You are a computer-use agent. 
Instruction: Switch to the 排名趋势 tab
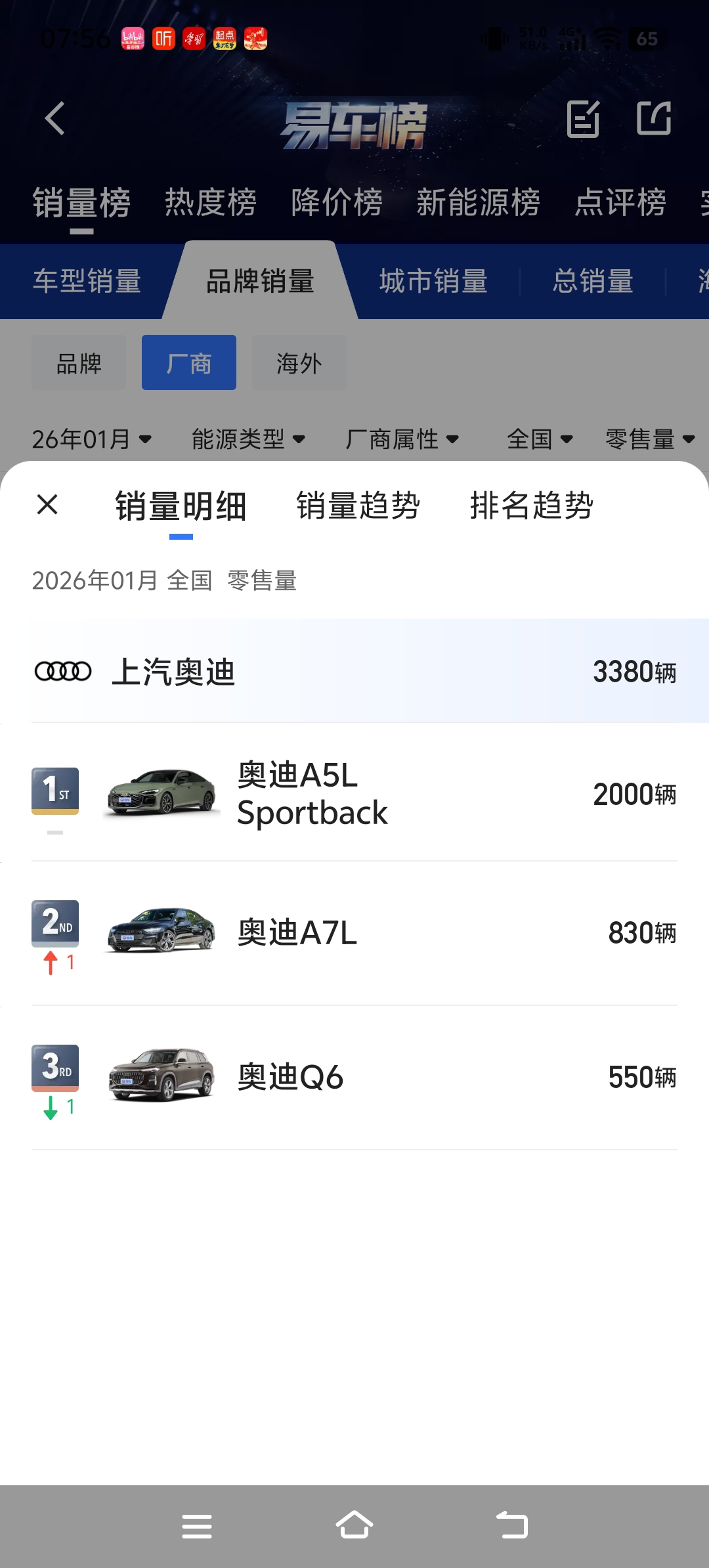[x=532, y=506]
